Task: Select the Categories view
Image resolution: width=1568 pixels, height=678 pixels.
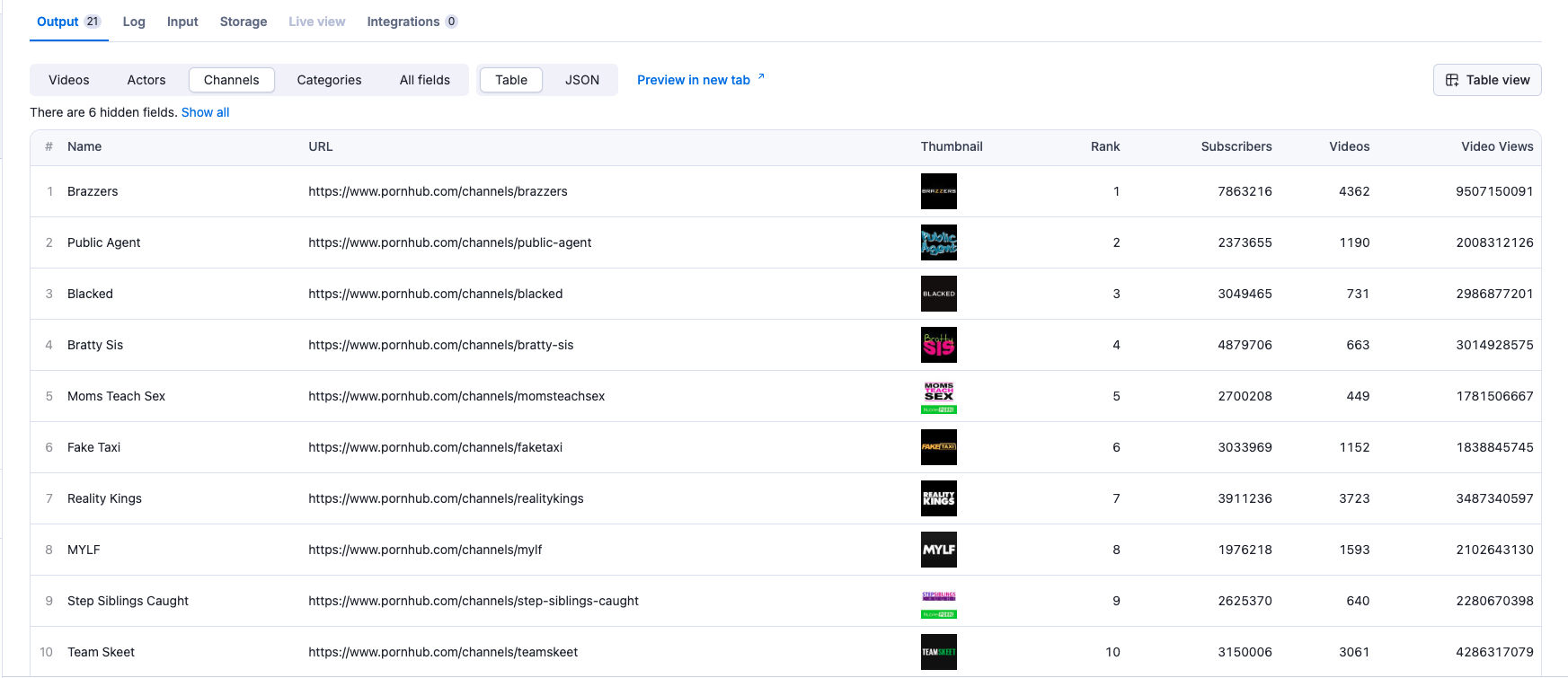Action: (330, 80)
